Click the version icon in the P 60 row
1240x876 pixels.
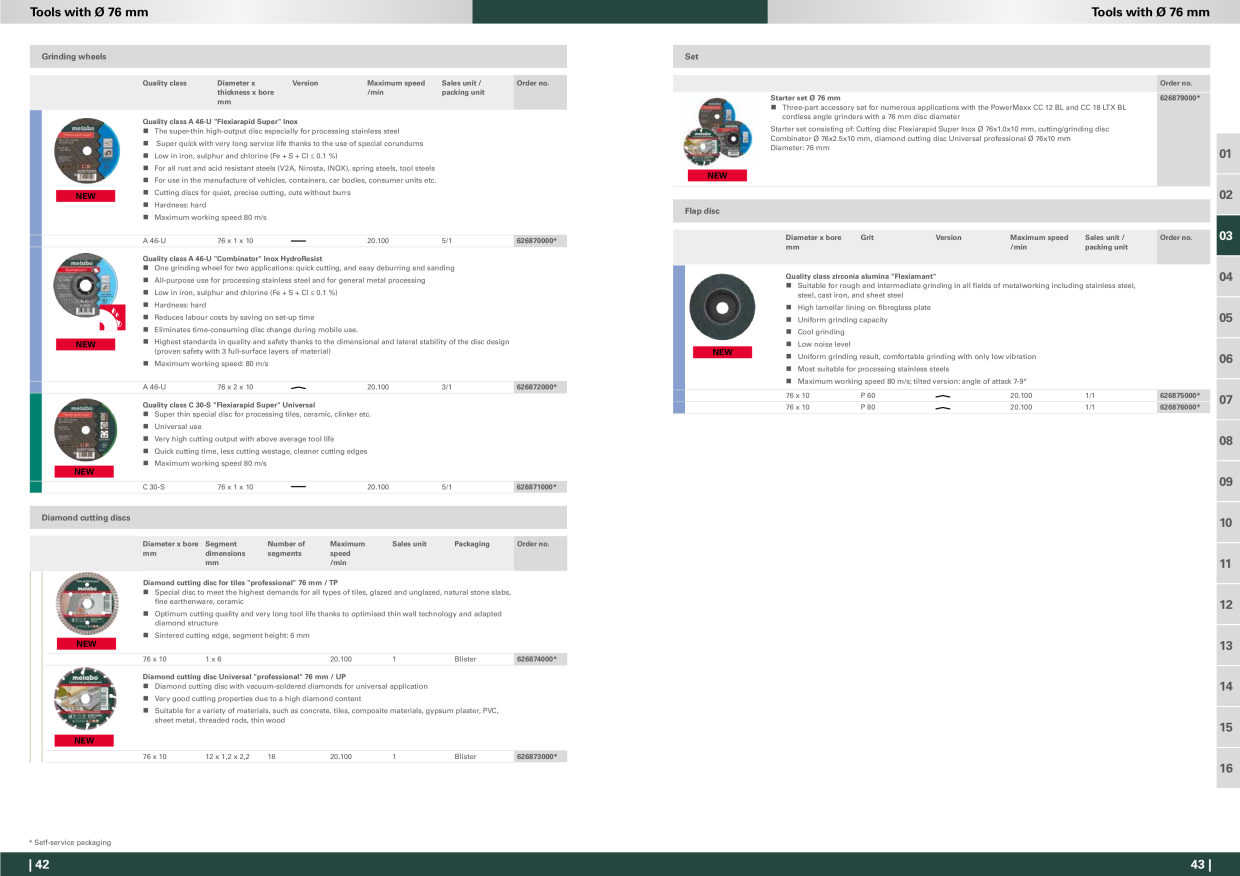[942, 396]
